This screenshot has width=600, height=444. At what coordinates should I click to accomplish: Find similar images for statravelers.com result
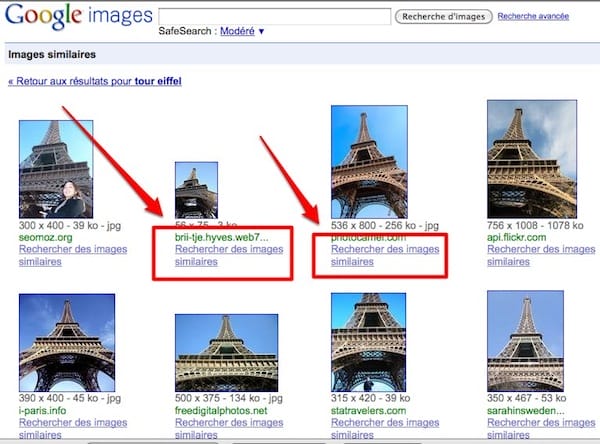tap(385, 429)
